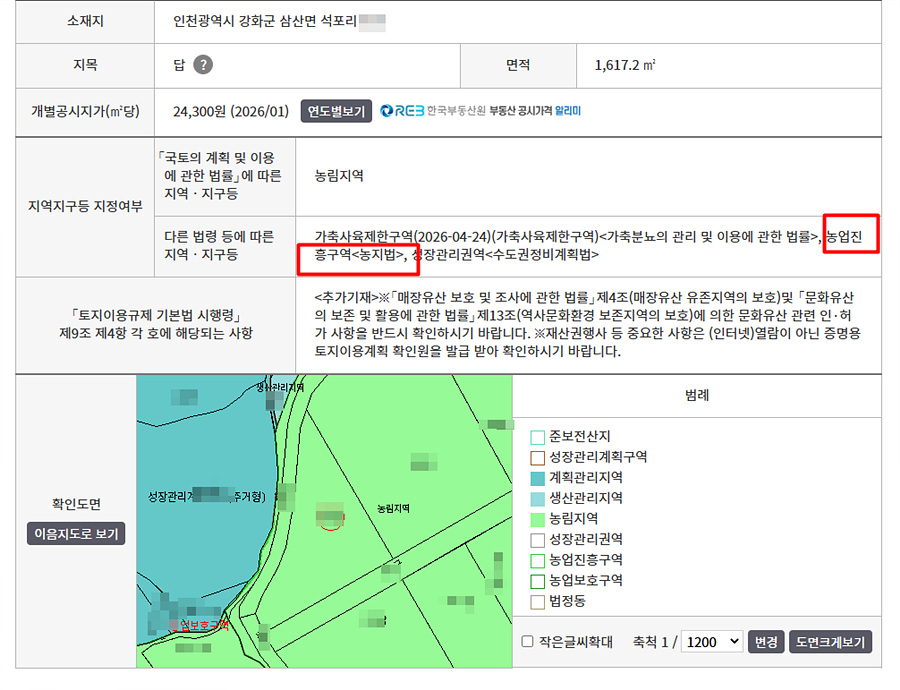Select the 생산관리지역 light blue swatch
This screenshot has width=900, height=690.
pos(537,499)
